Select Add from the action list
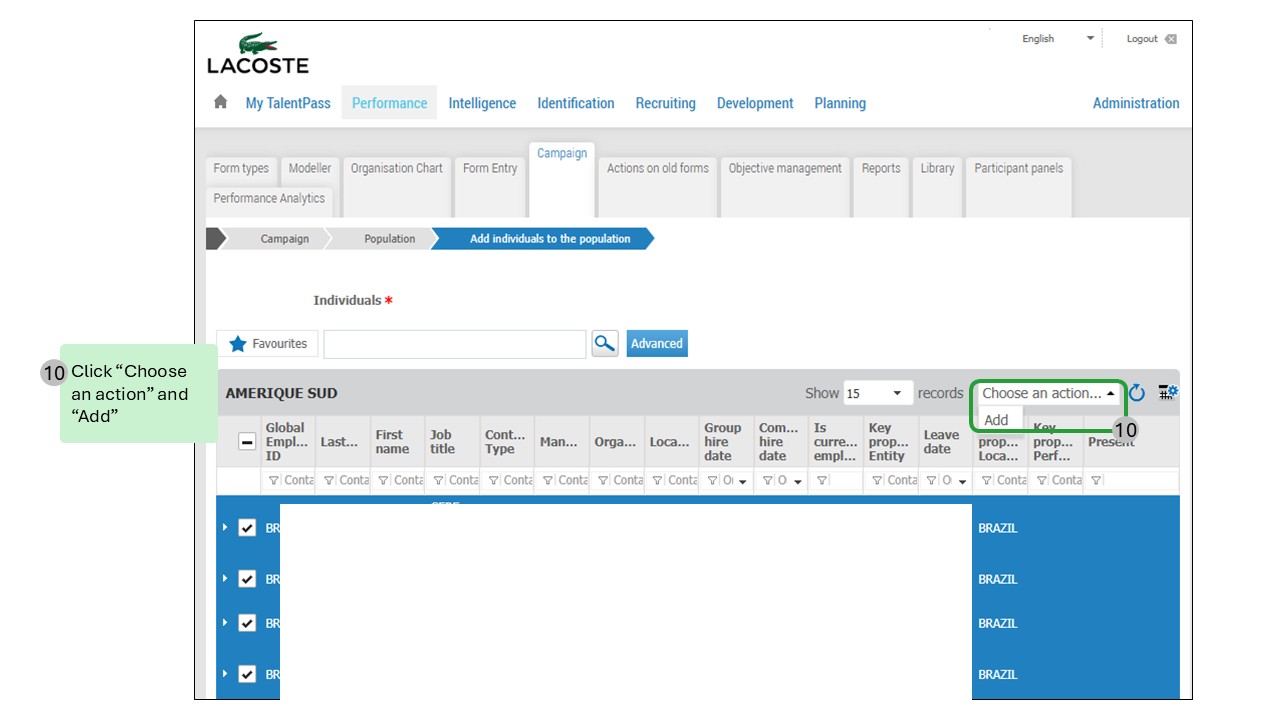This screenshot has width=1280, height=720. click(x=997, y=420)
